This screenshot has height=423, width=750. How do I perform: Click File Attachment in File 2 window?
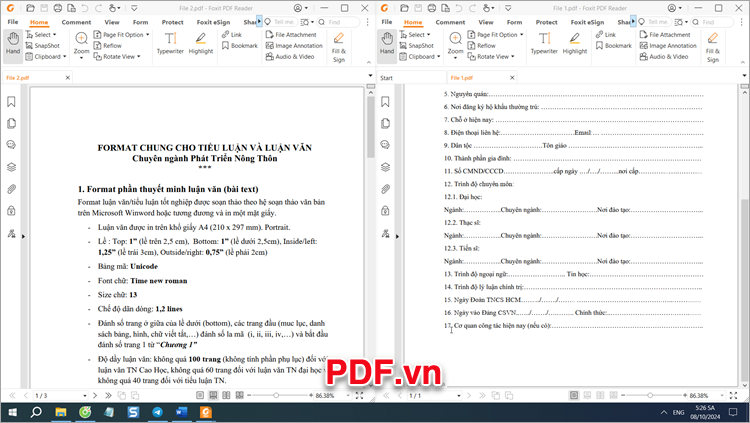pyautogui.click(x=291, y=34)
